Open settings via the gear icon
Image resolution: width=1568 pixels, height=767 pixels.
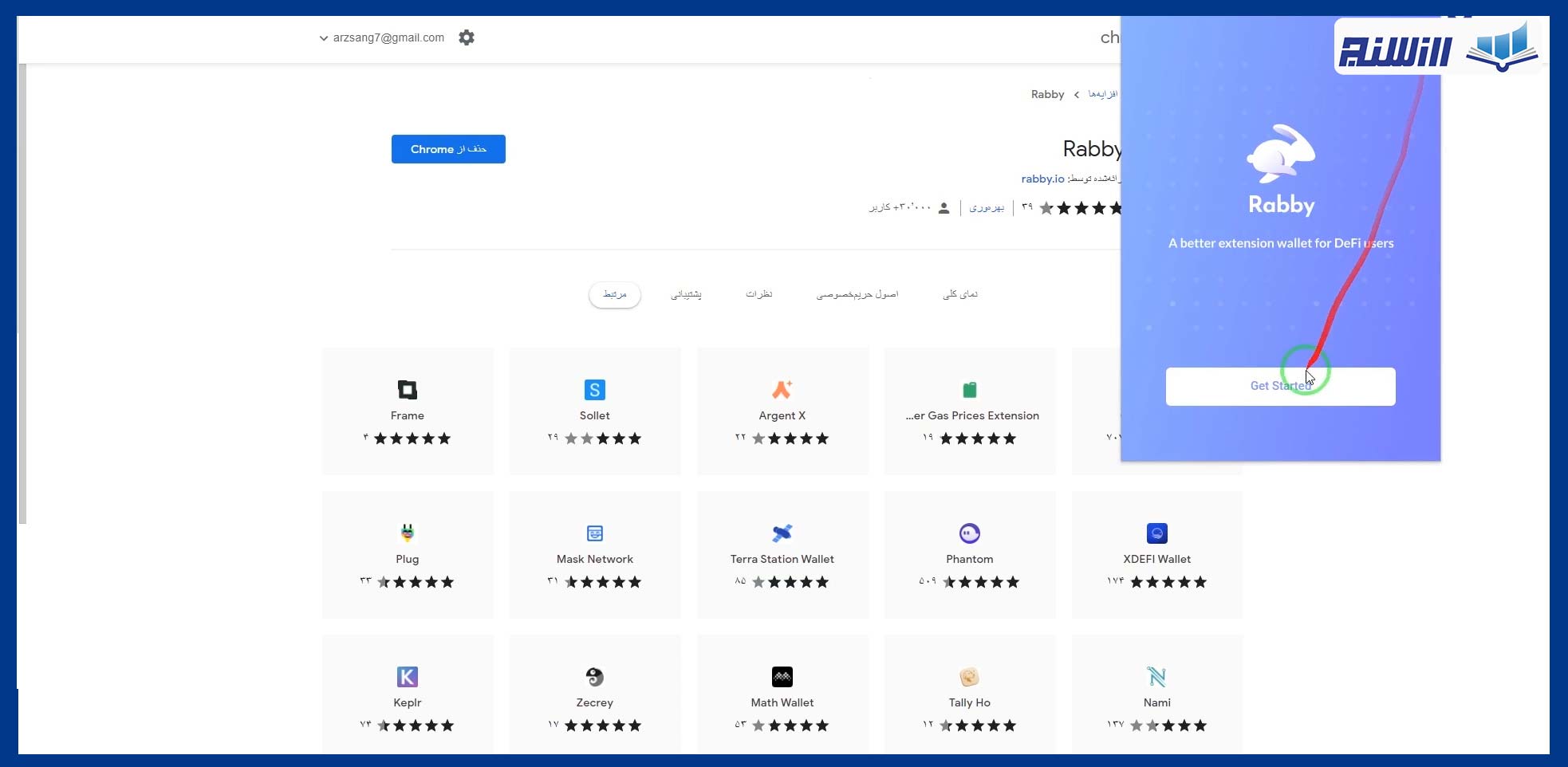[x=467, y=37]
